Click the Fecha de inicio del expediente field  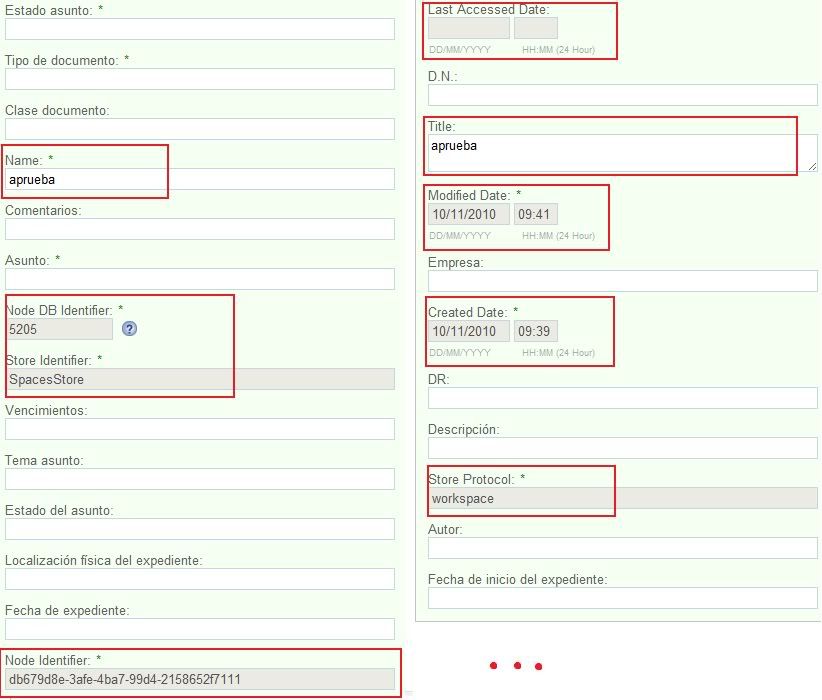[622, 598]
